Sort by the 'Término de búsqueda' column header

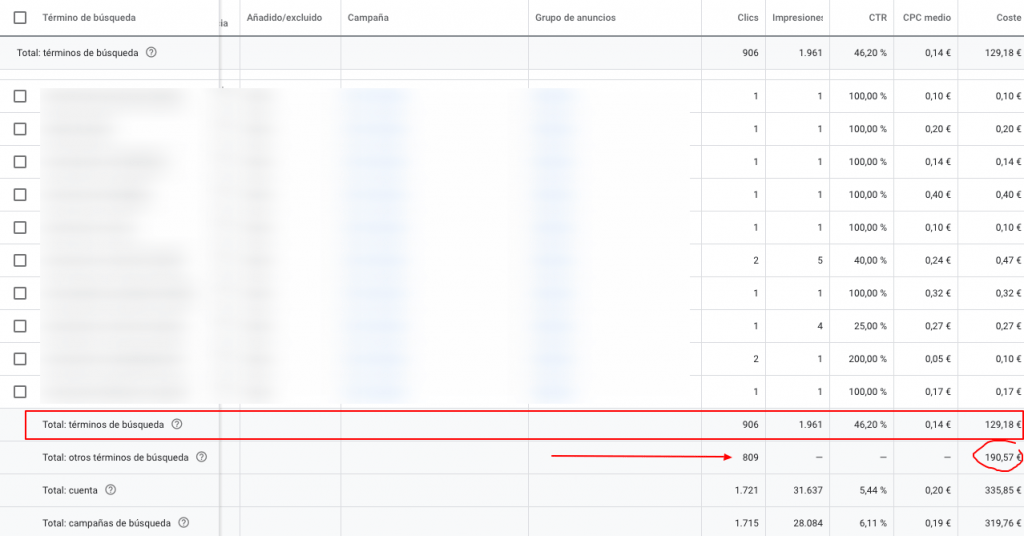(89, 18)
